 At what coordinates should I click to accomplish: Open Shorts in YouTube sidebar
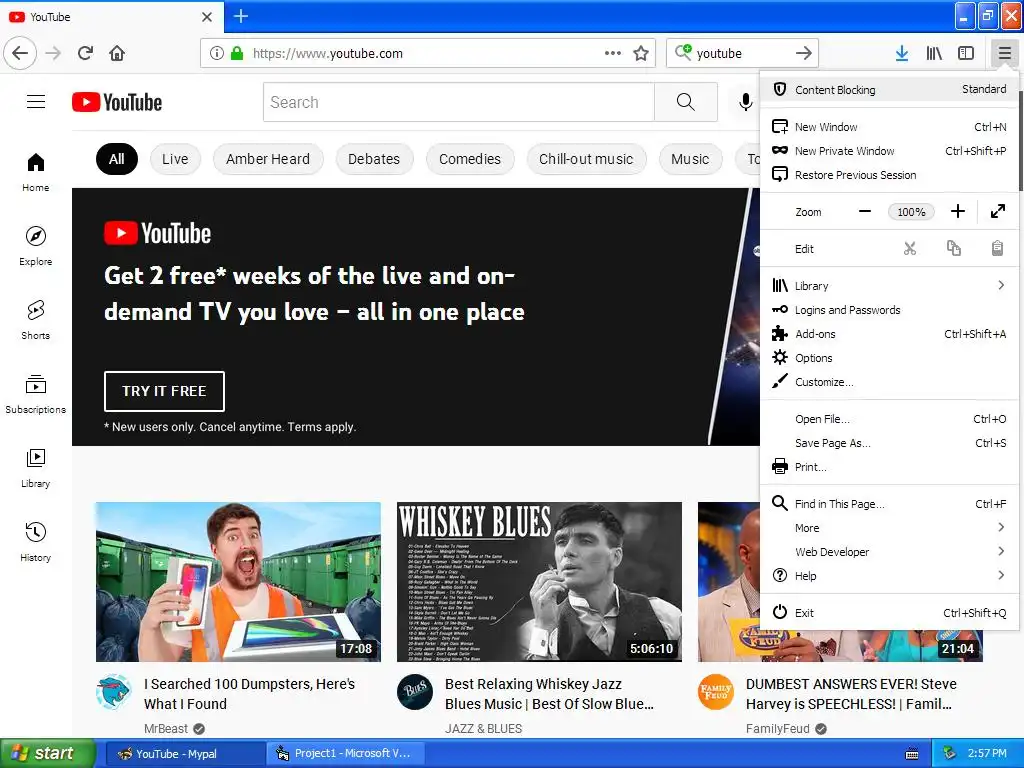pyautogui.click(x=36, y=320)
